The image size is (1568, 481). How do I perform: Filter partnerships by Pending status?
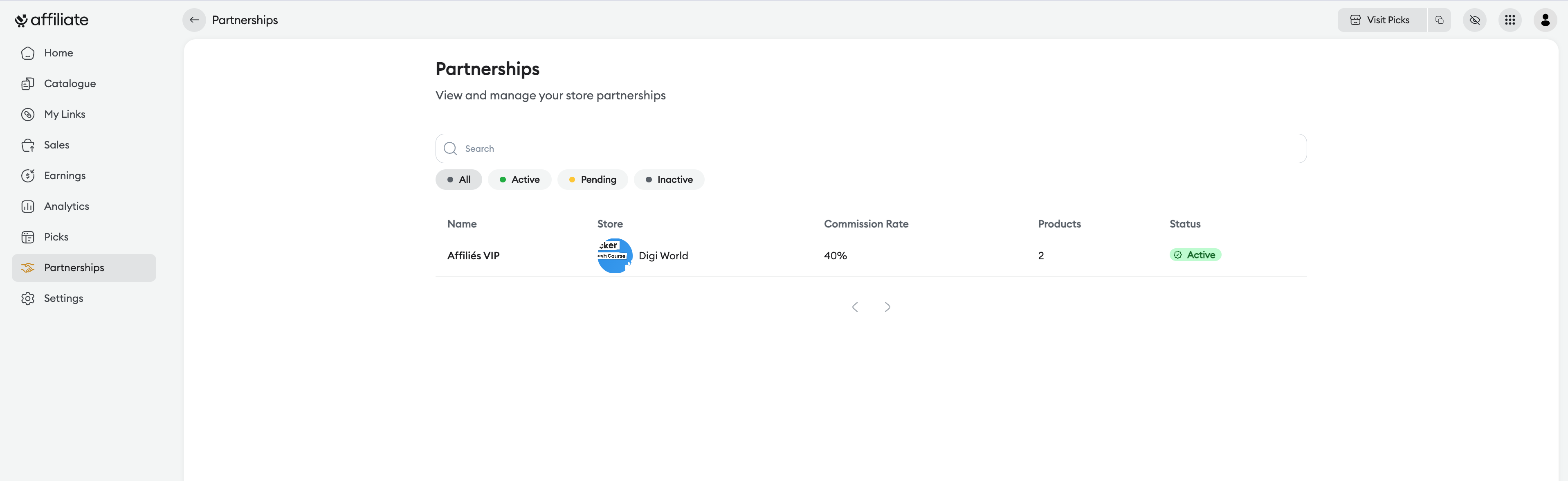point(592,180)
